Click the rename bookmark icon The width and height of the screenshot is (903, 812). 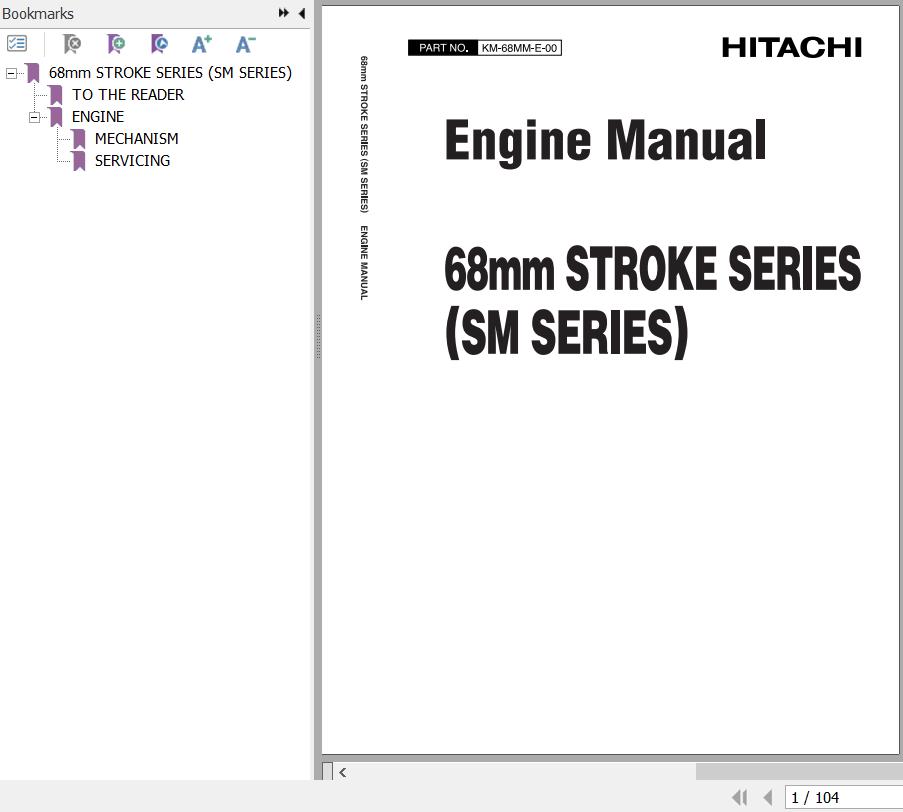click(159, 44)
